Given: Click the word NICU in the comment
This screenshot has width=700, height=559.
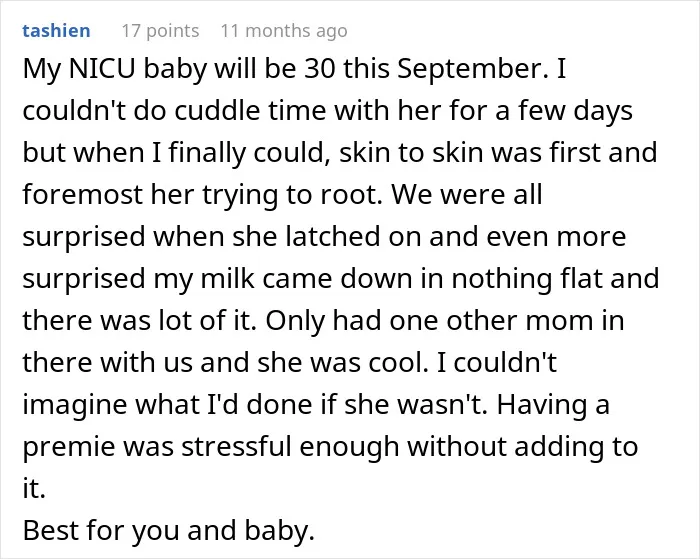Looking at the screenshot, I should click(102, 69).
